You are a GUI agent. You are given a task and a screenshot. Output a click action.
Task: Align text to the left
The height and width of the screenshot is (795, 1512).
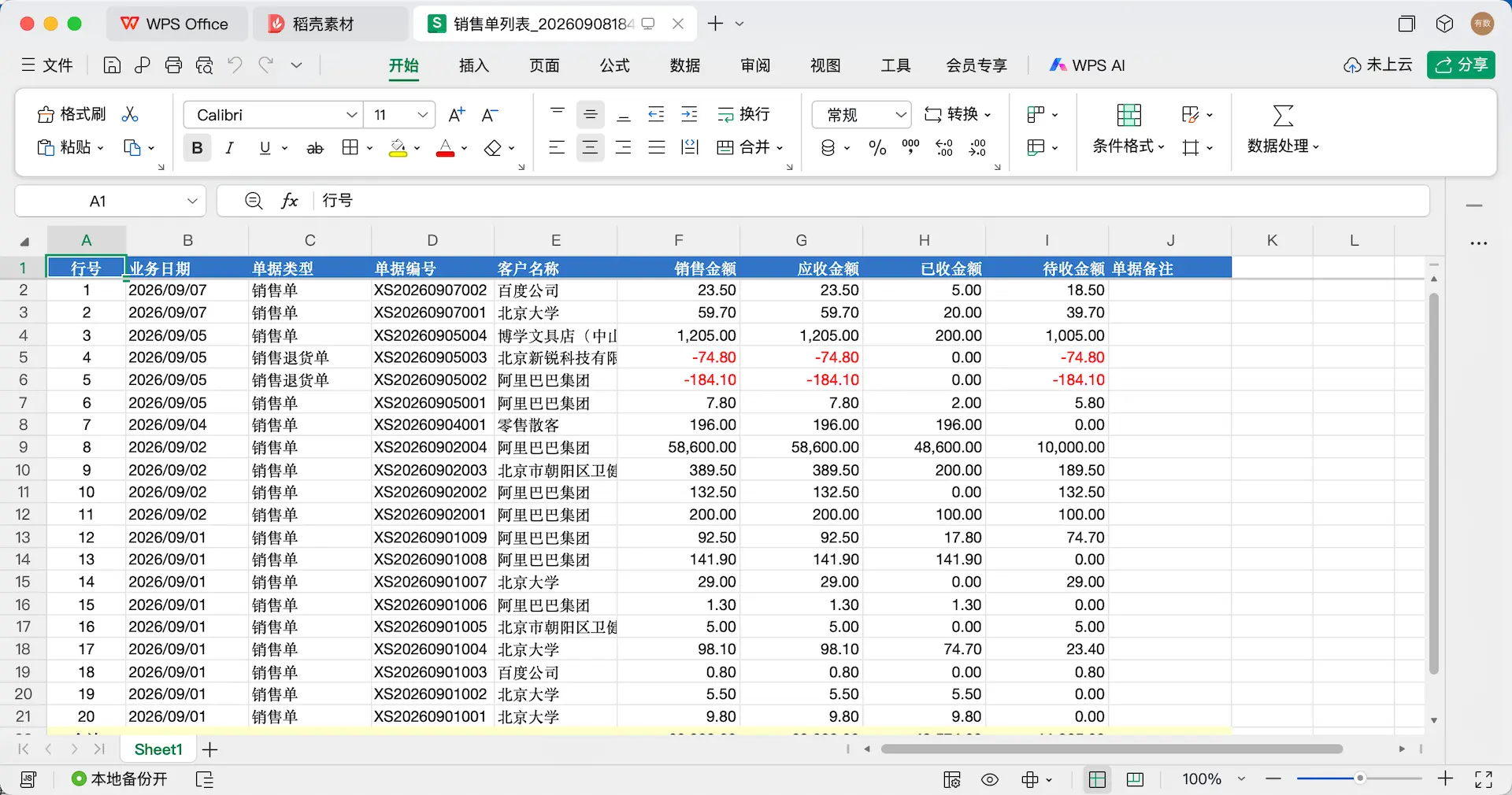click(557, 148)
